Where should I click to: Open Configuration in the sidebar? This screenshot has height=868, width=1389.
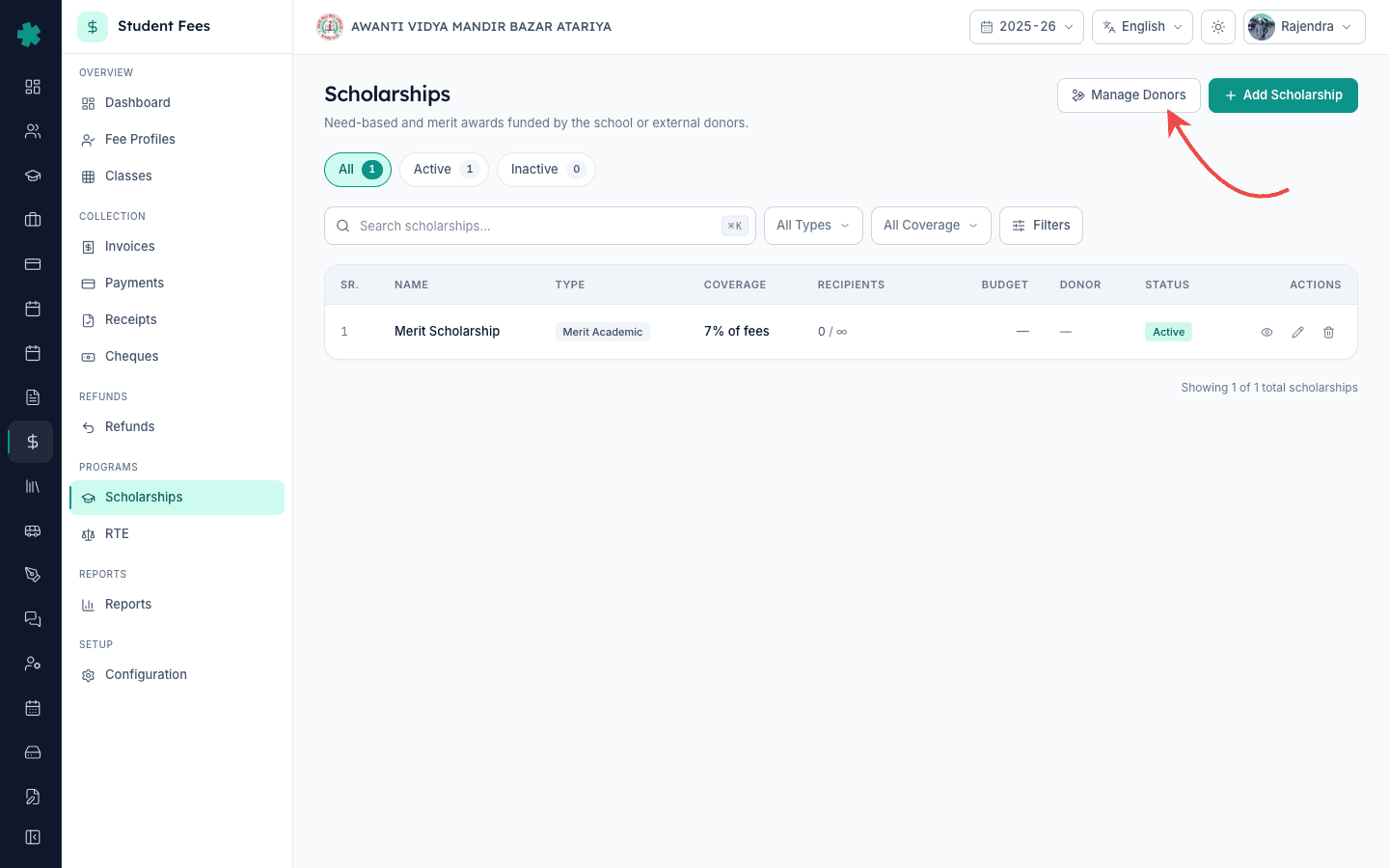(177, 675)
